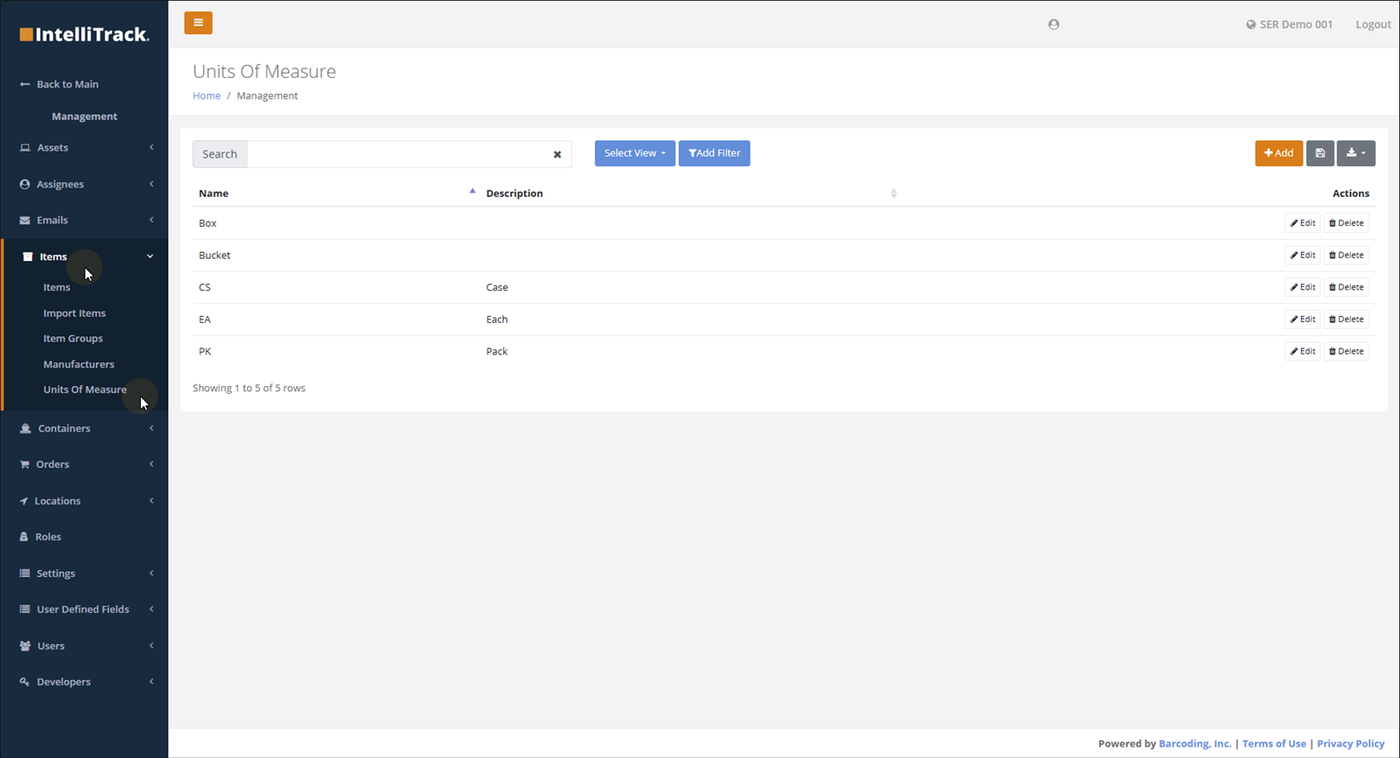Edit the EA Each row
The height and width of the screenshot is (758, 1400).
click(x=1303, y=319)
